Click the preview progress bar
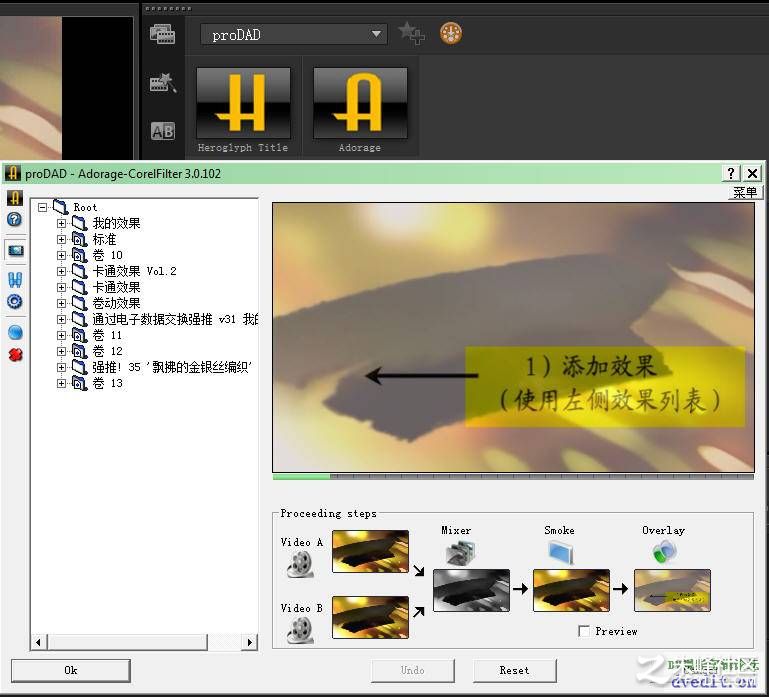769x697 pixels. (513, 476)
